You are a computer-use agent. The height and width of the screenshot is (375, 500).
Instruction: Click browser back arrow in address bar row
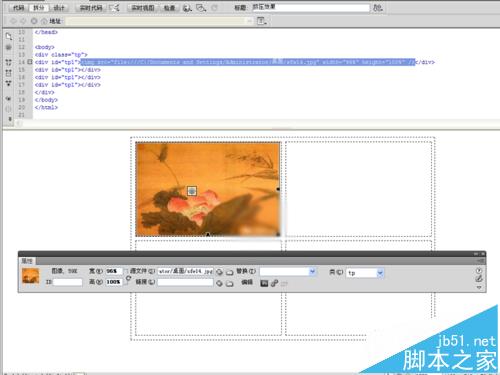pos(13,21)
